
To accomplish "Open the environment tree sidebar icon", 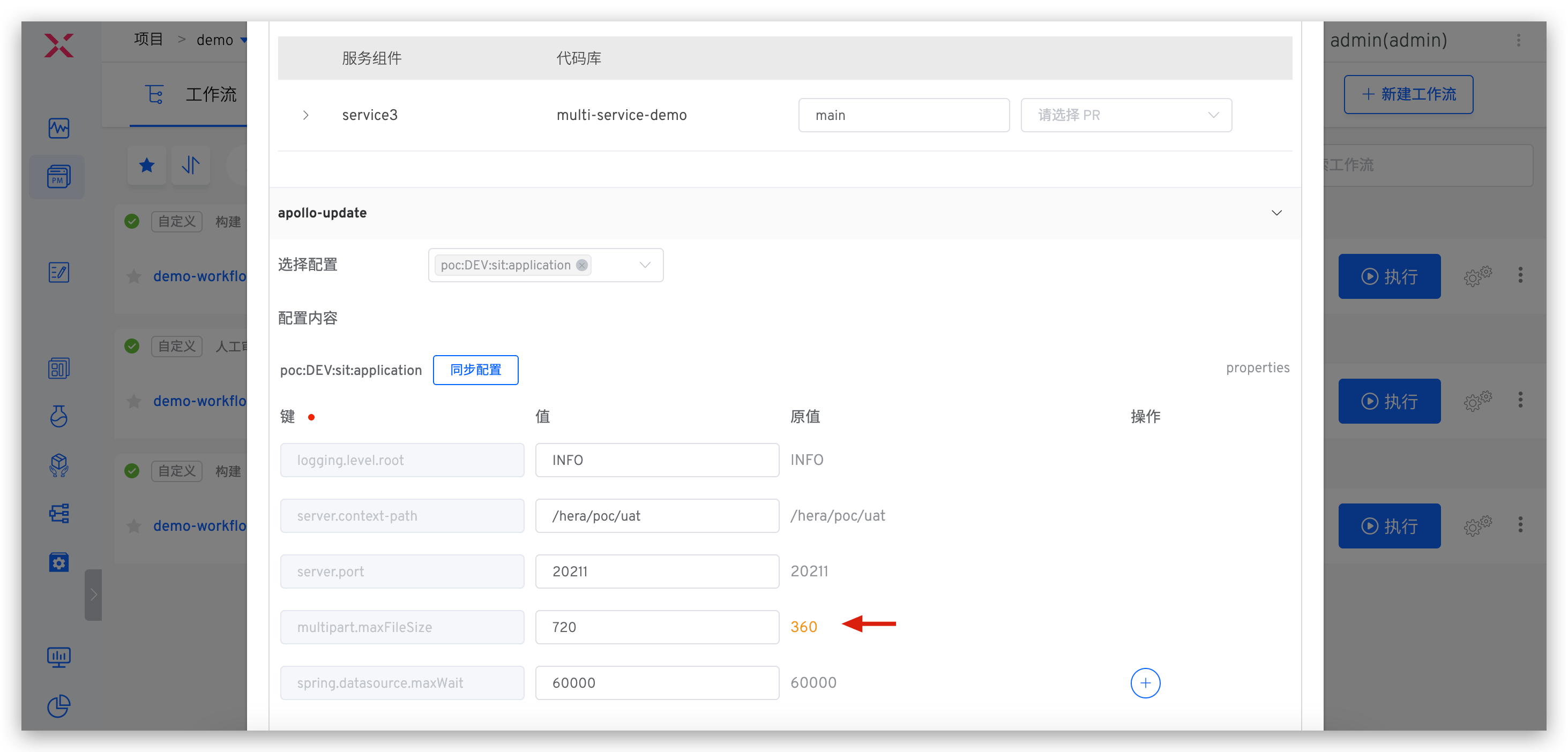I will click(58, 513).
